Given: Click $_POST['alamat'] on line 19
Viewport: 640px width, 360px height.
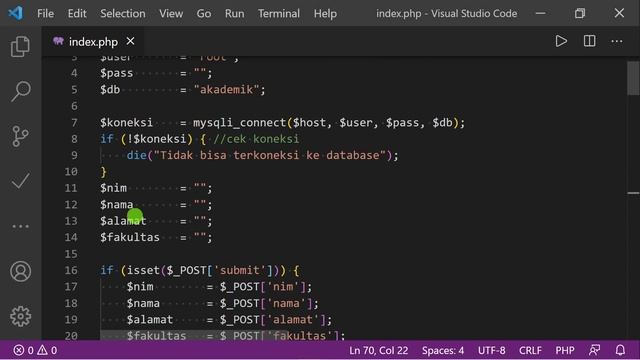Looking at the screenshot, I should 273,320.
